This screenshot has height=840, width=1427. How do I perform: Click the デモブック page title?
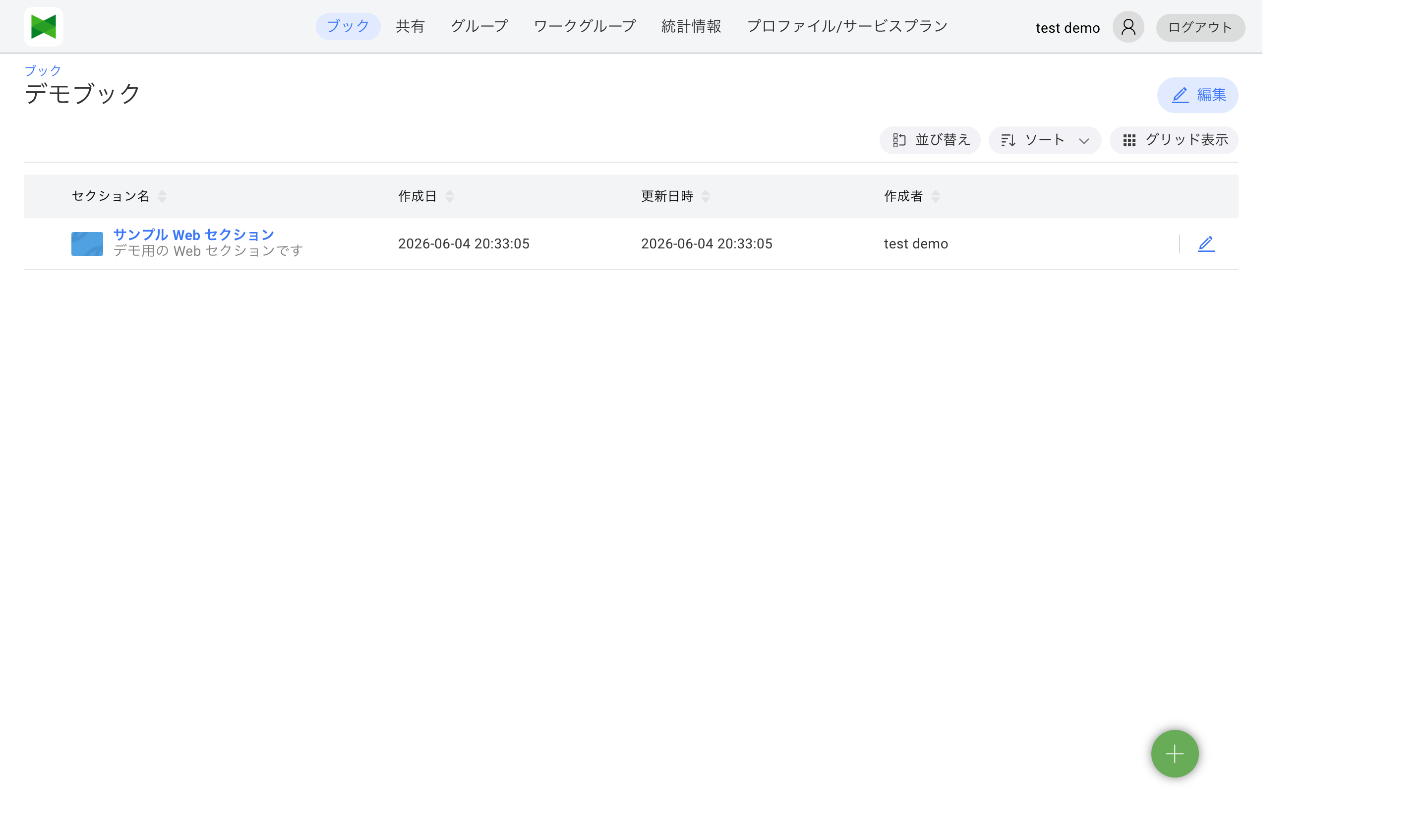point(82,93)
